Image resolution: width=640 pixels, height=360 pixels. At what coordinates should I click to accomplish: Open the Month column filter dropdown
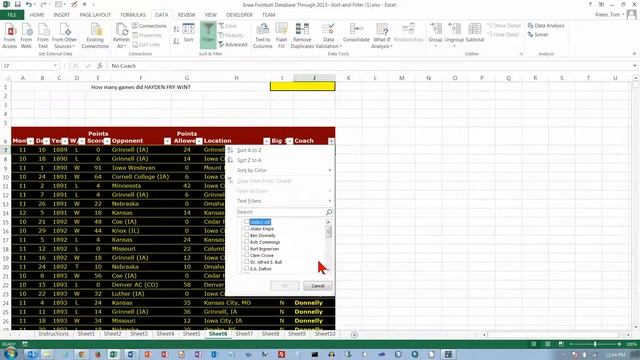(30, 141)
